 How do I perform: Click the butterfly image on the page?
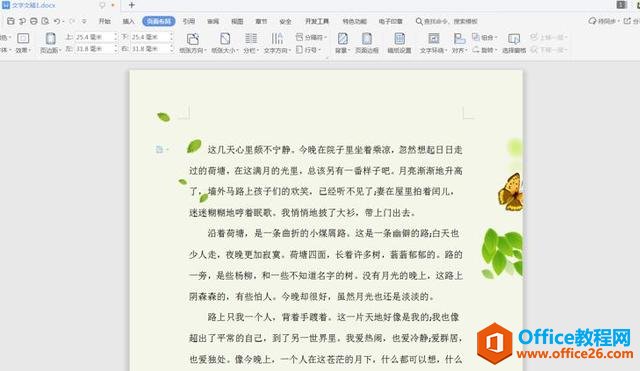pos(511,192)
